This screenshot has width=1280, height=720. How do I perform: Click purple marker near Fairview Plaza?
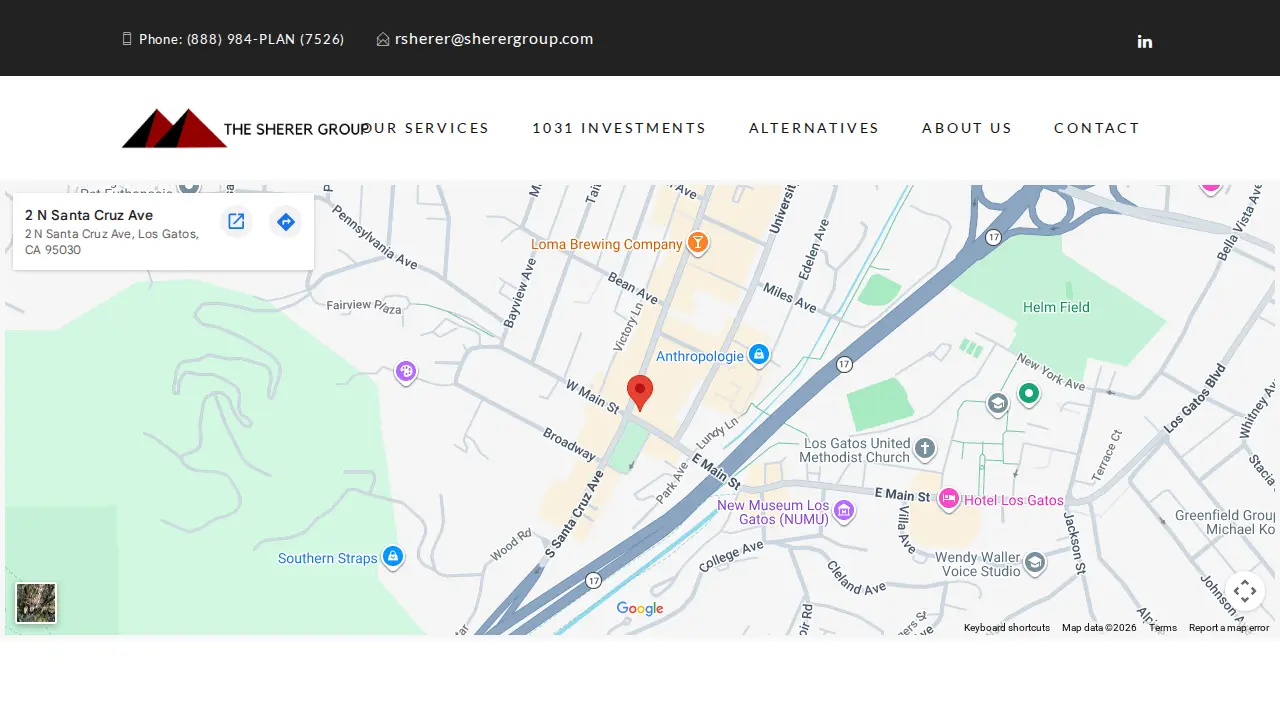[405, 373]
